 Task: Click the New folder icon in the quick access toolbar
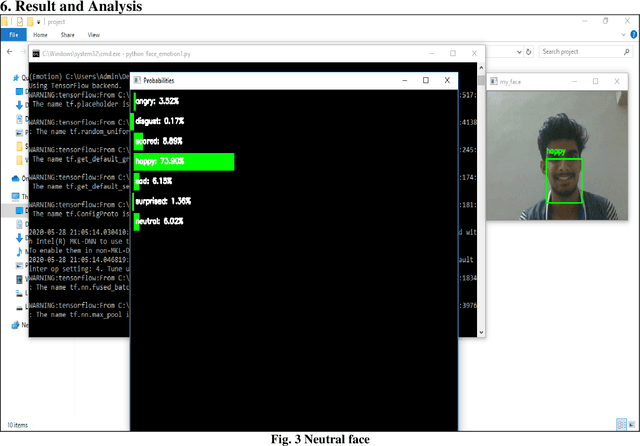point(30,22)
